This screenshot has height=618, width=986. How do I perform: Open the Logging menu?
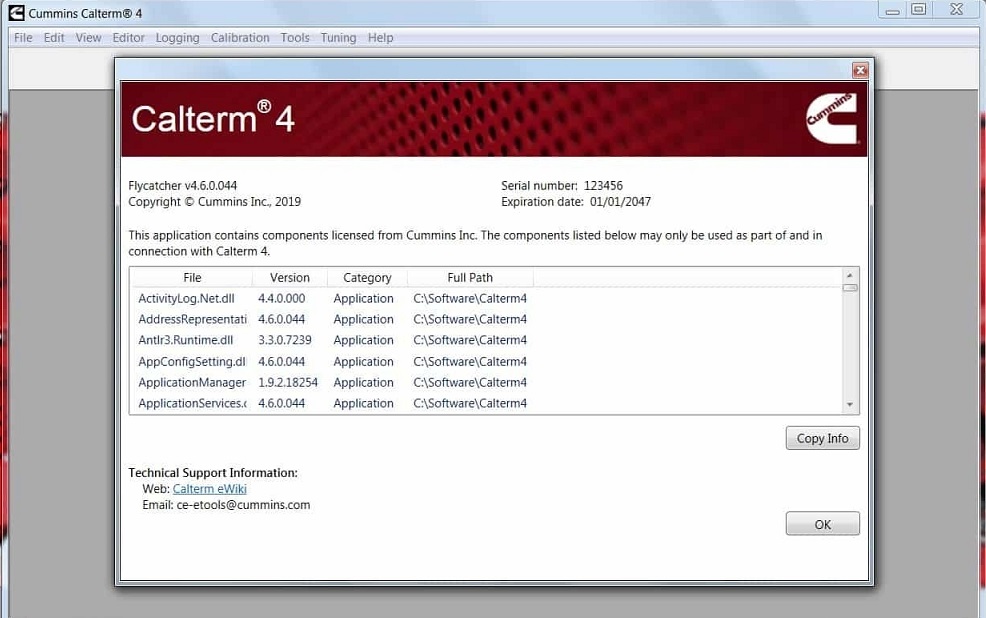[177, 38]
